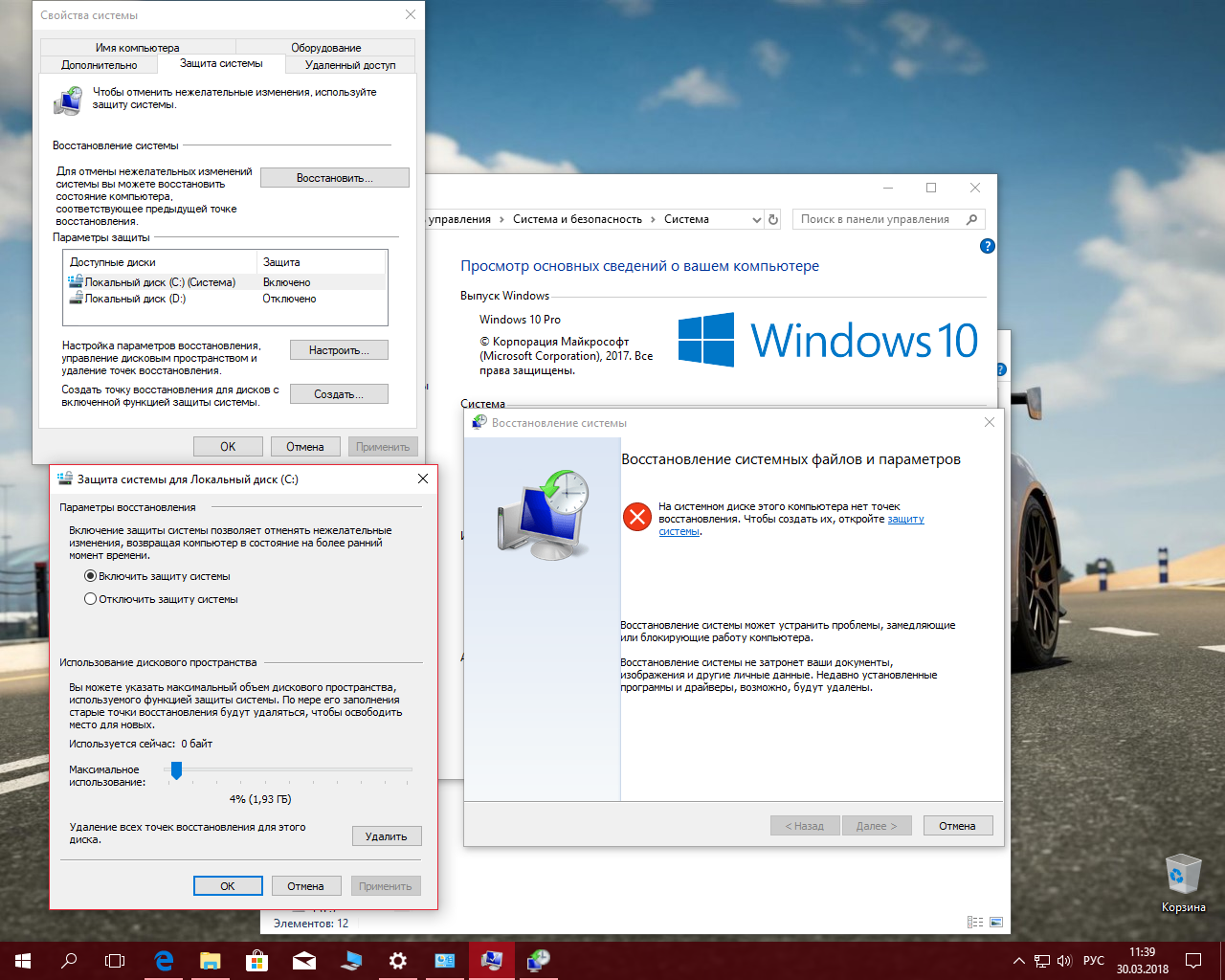Screen dimensions: 1225x980
Task: Switch to 'Имя компьютера' tab
Action: [137, 47]
